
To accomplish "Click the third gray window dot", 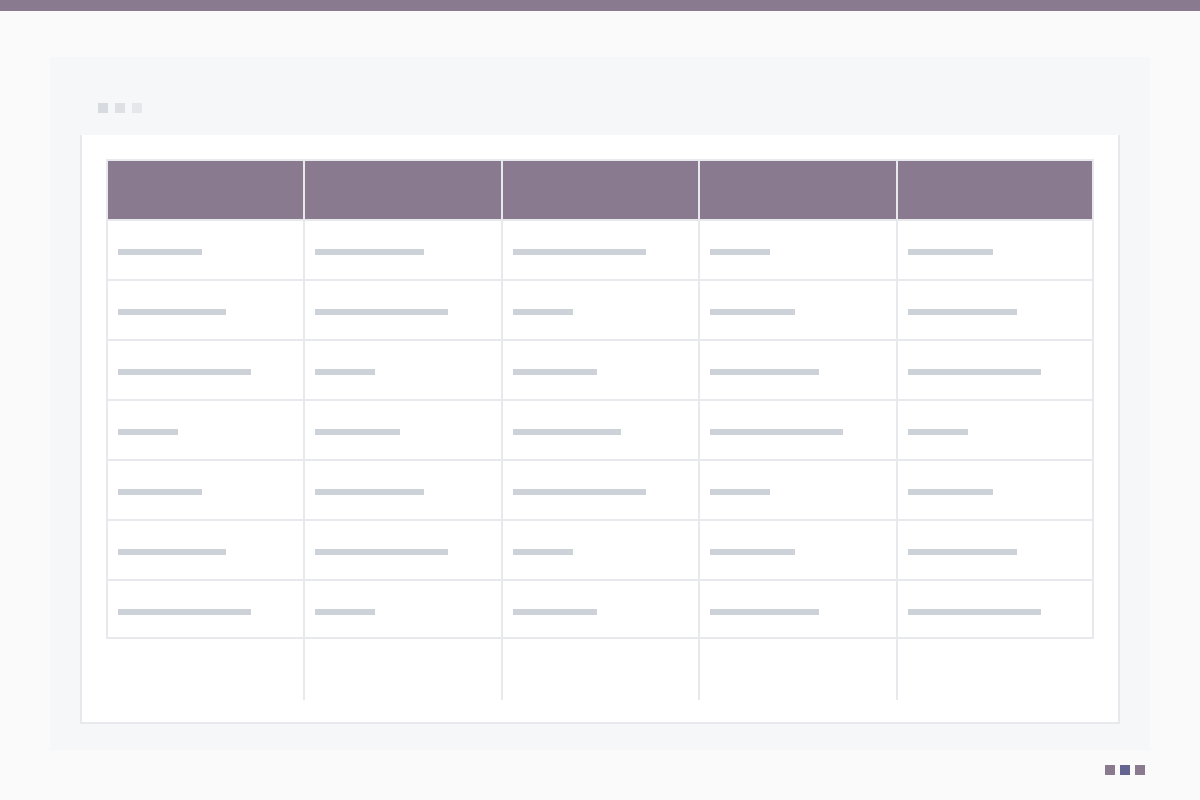I will tap(137, 108).
